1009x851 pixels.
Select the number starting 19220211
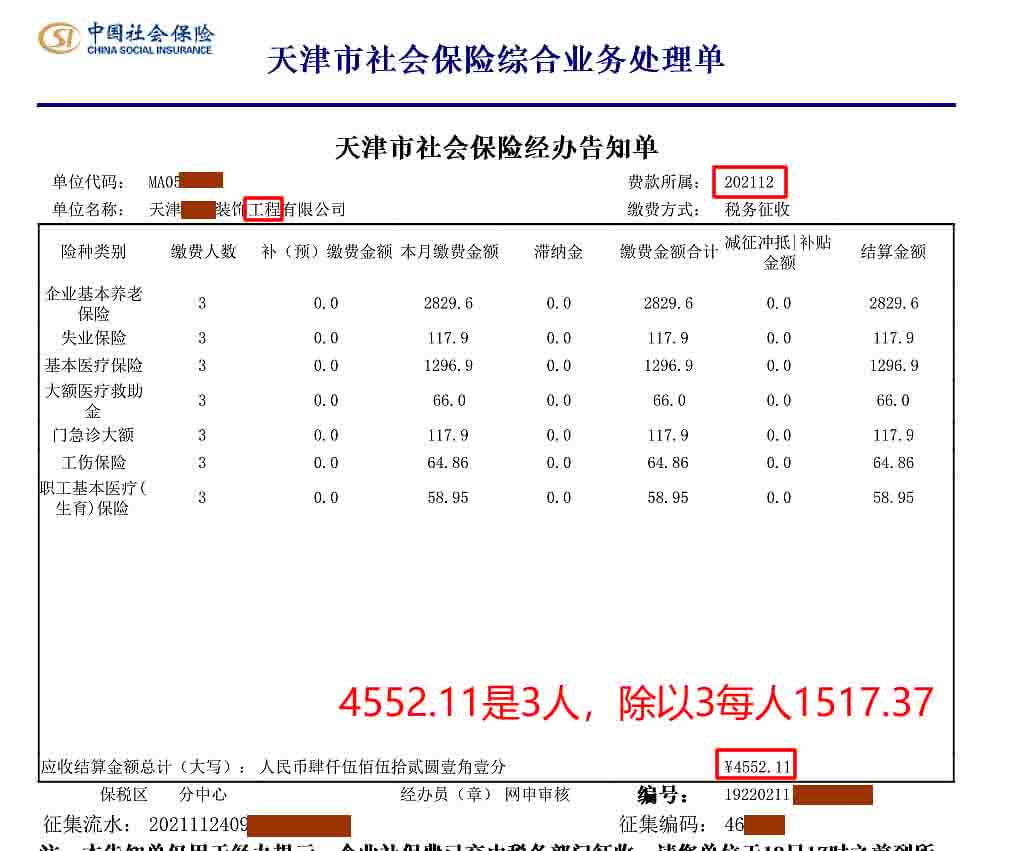(798, 795)
